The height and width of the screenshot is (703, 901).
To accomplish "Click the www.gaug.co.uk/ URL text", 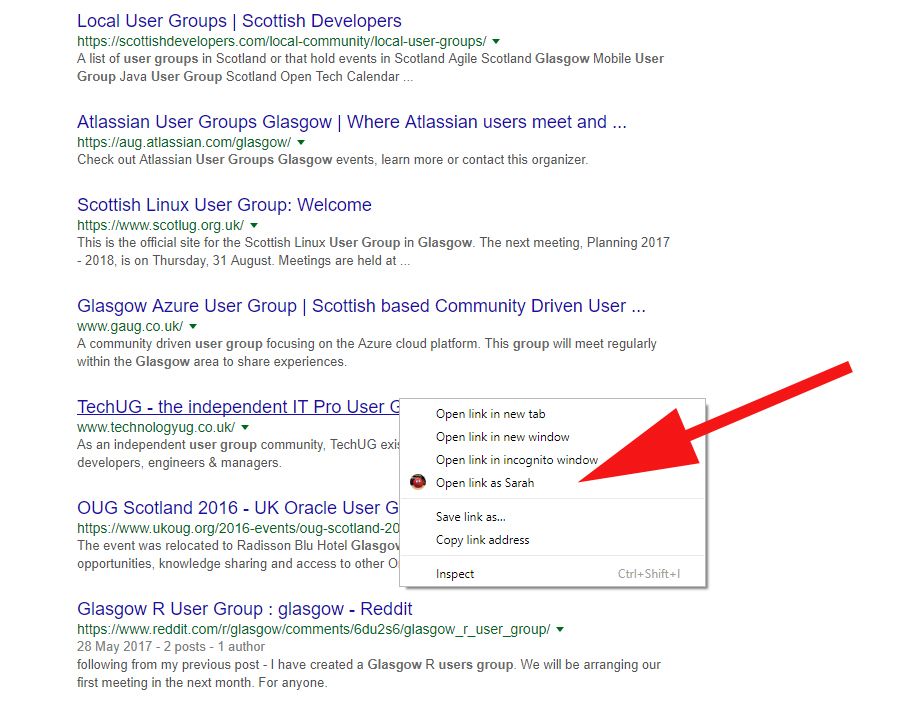I will point(130,326).
